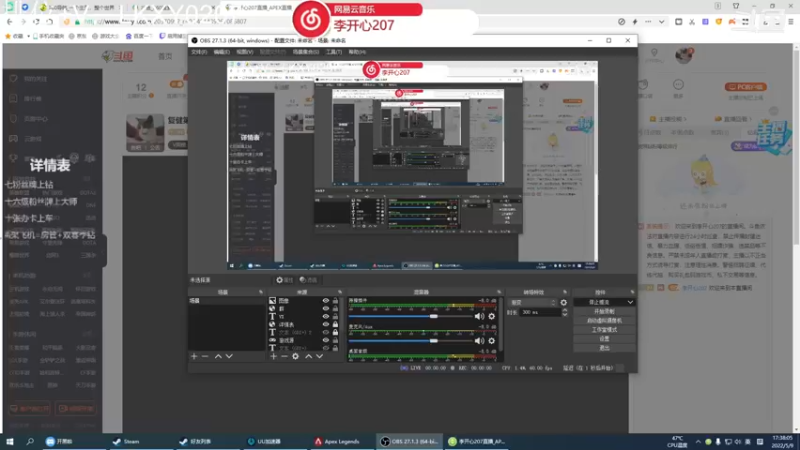Click the first mixer channel volume slider

click(x=410, y=316)
